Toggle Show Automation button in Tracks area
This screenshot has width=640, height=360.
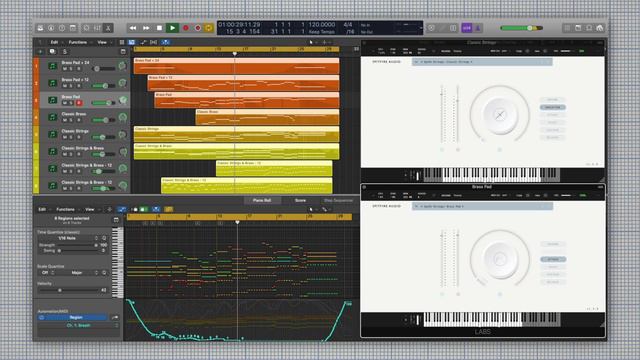[x=143, y=42]
